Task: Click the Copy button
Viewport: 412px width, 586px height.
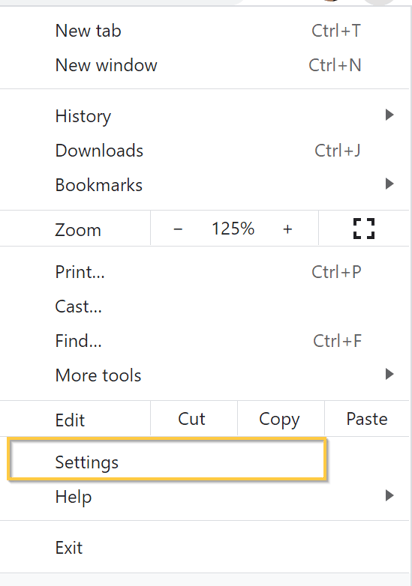Action: point(281,419)
